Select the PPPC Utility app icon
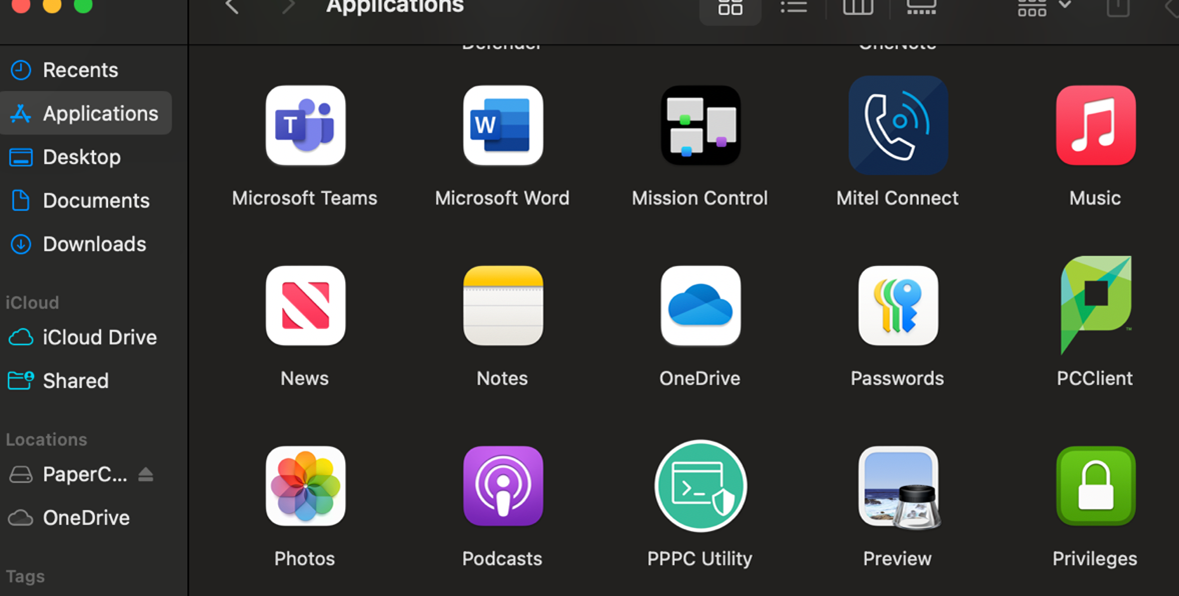The image size is (1179, 596). 700,487
